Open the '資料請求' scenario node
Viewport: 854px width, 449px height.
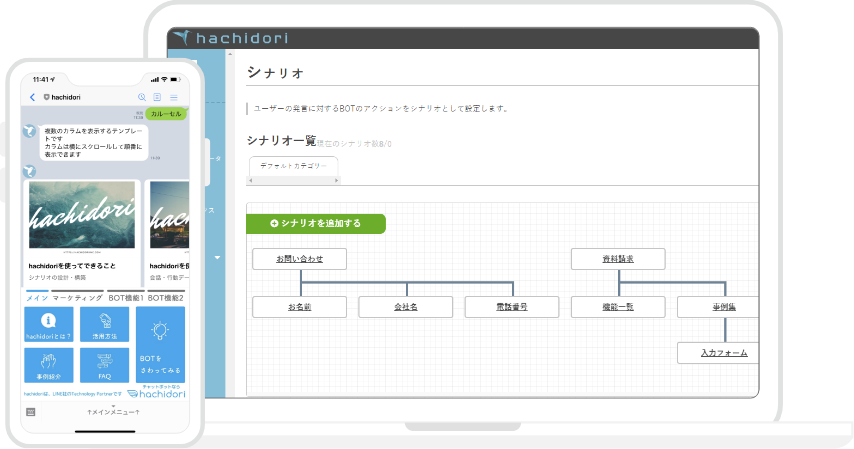tap(618, 259)
